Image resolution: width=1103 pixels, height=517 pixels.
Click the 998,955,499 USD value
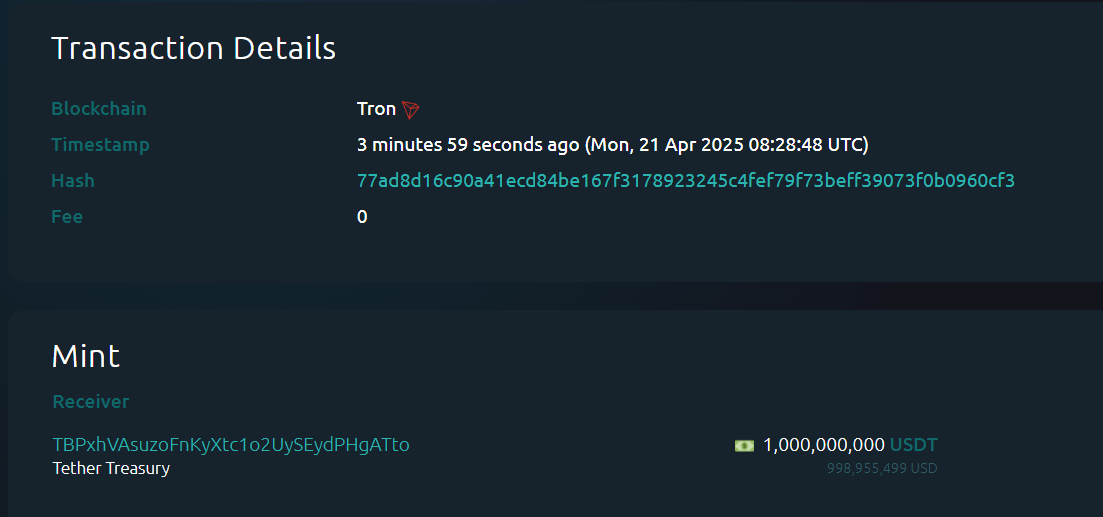tap(881, 468)
